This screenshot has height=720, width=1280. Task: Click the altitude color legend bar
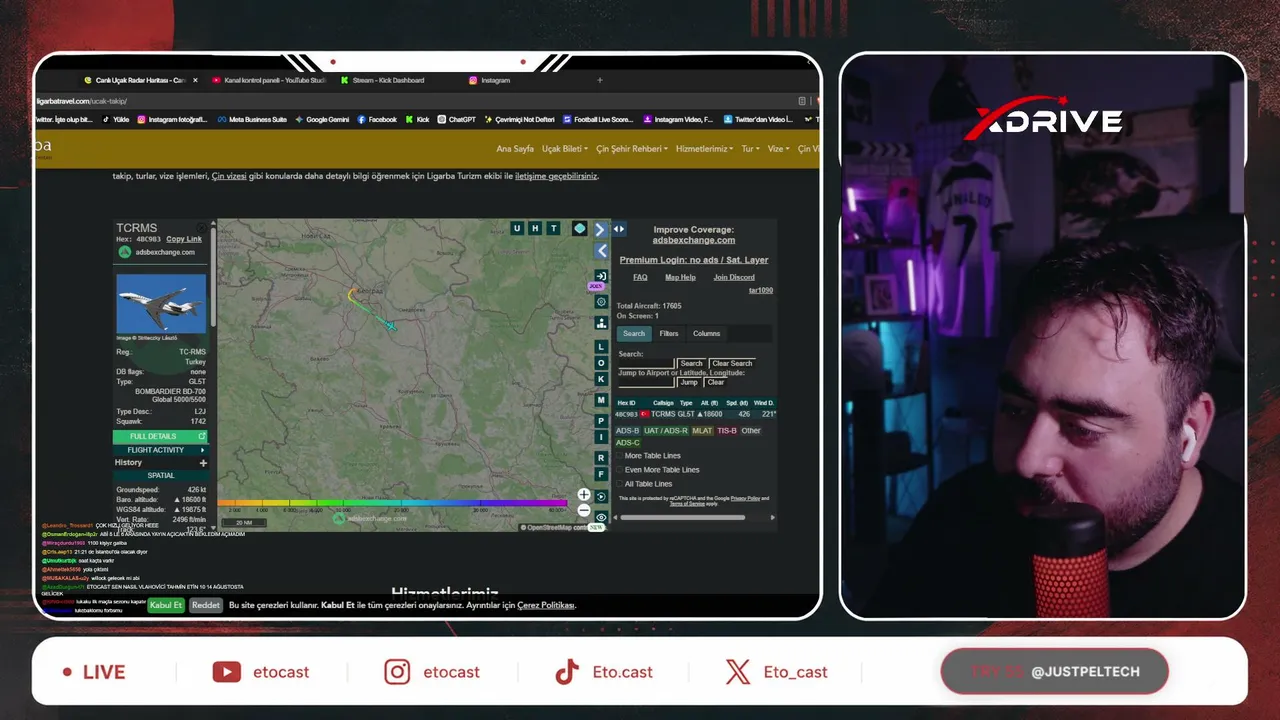[x=392, y=503]
